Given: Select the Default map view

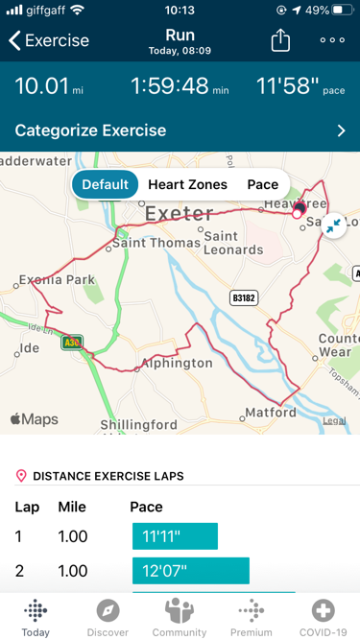Looking at the screenshot, I should click(105, 184).
